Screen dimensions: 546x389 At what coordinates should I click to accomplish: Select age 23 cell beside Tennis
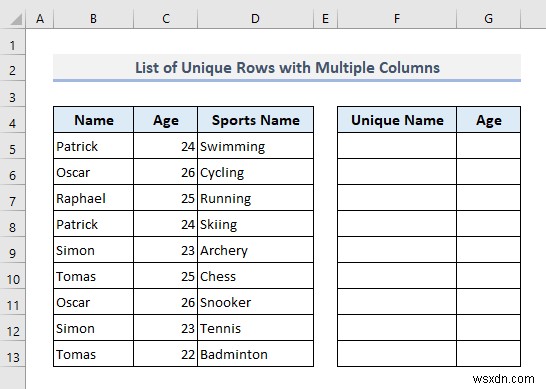point(166,328)
